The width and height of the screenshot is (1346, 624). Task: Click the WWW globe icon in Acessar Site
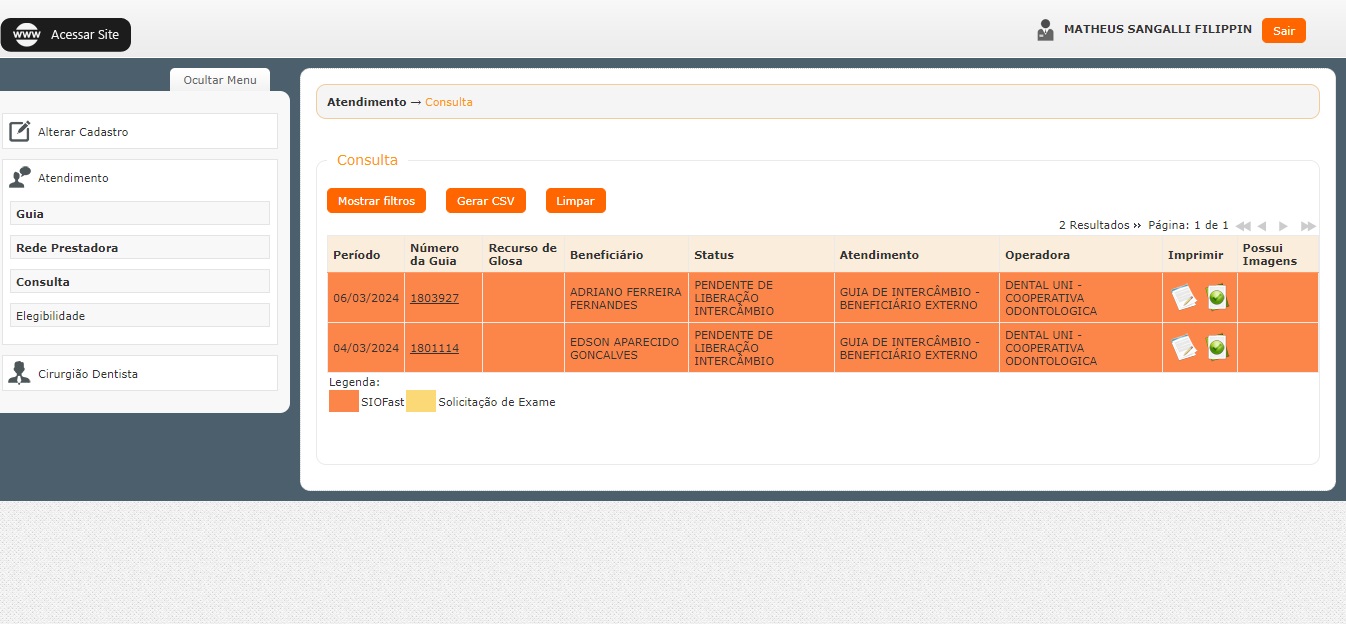(x=27, y=35)
